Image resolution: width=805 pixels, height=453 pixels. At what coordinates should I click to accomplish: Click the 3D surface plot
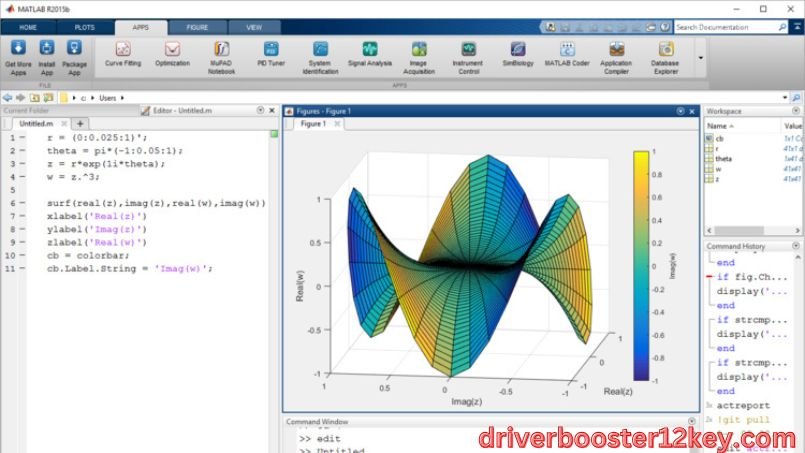[x=470, y=265]
